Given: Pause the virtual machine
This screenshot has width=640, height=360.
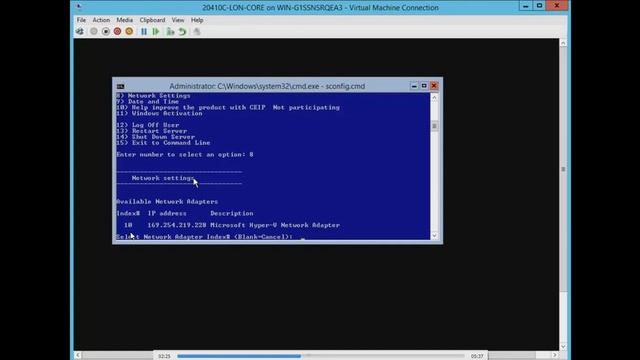Looking at the screenshot, I should pyautogui.click(x=144, y=31).
